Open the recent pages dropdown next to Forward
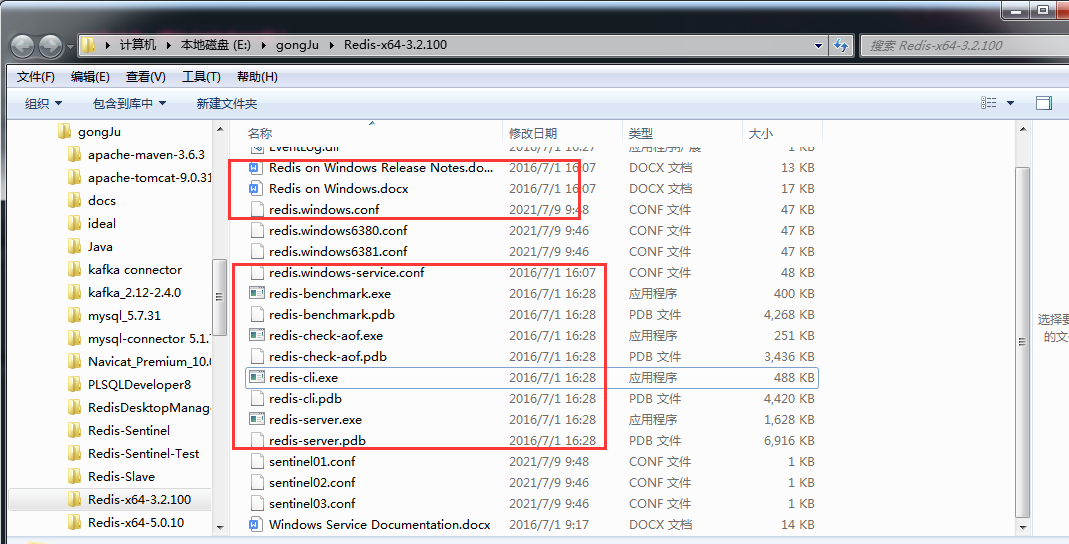Image resolution: width=1069 pixels, height=544 pixels. [70, 47]
